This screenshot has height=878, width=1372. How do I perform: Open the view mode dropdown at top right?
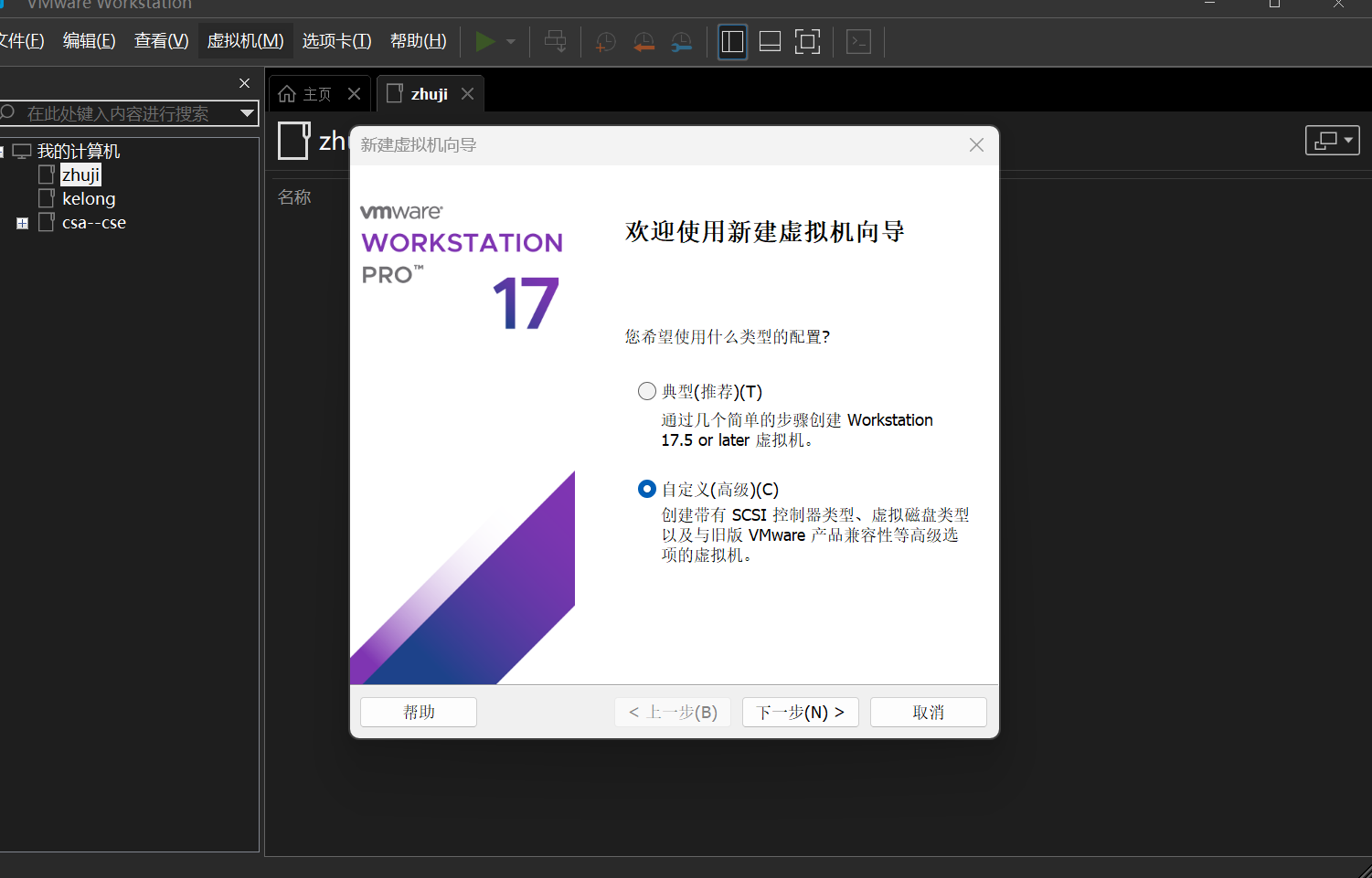tap(1333, 140)
